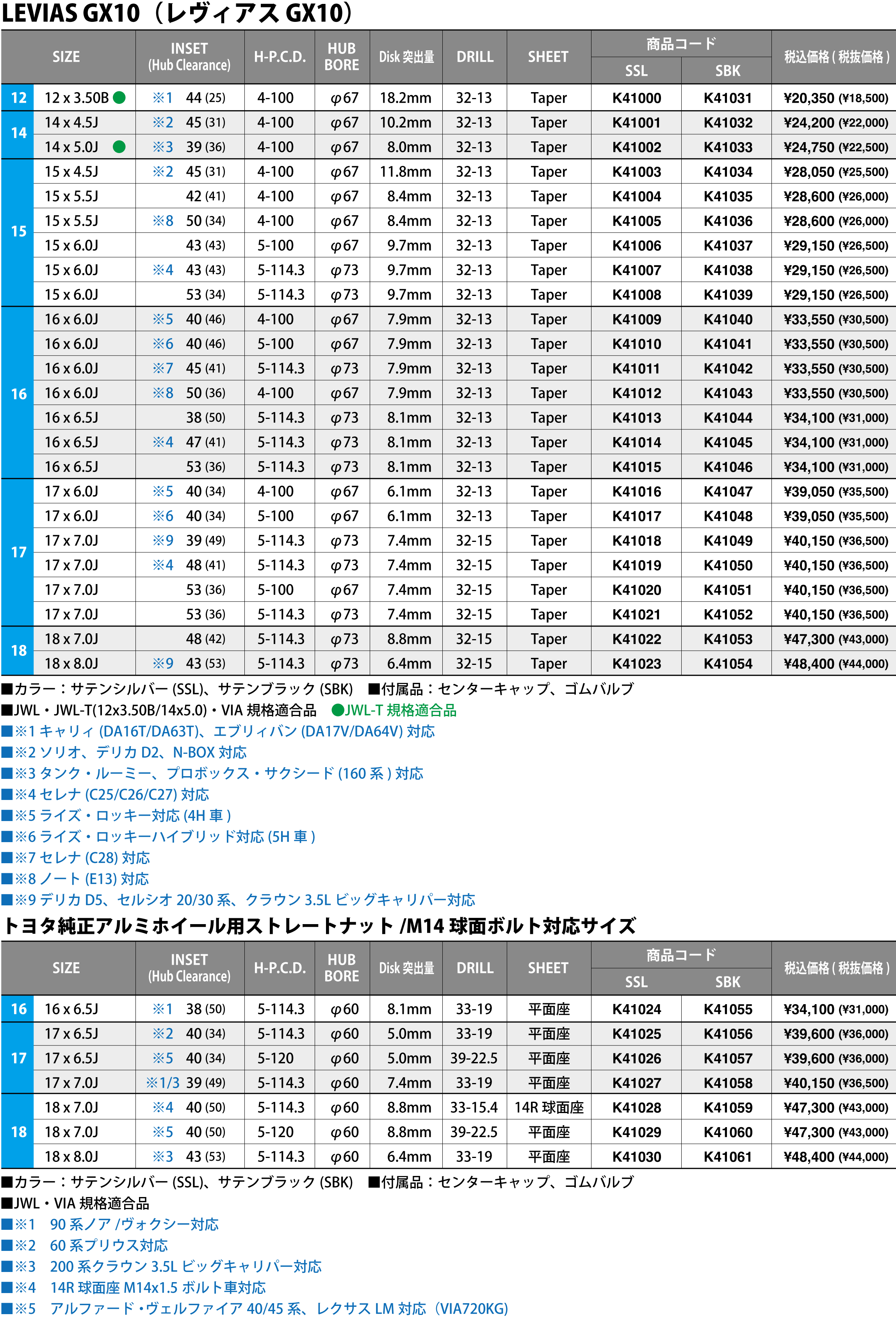Select product code K41031
Image resolution: width=896 pixels, height=1320 pixels.
pyautogui.click(x=728, y=98)
